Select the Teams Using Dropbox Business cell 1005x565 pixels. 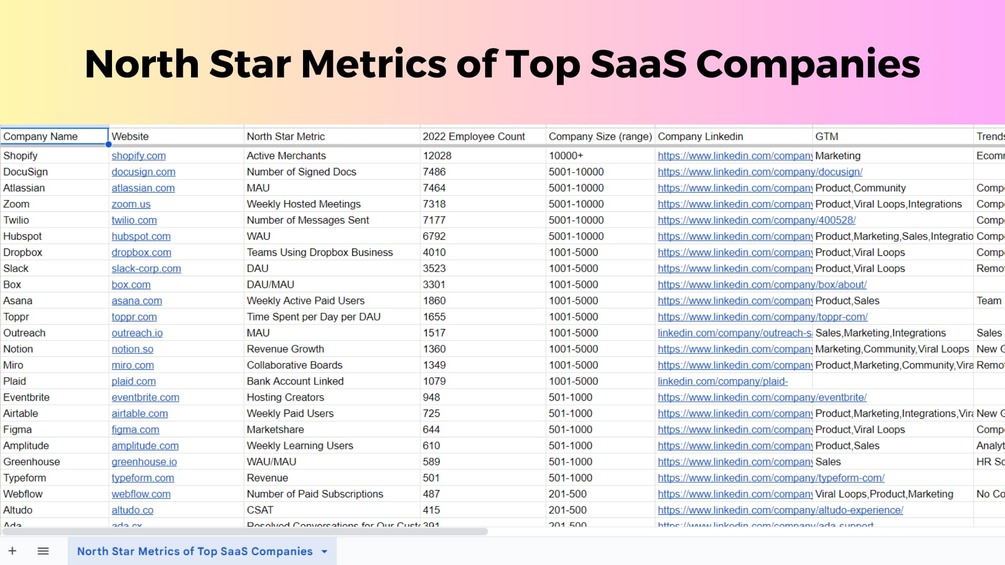[x=332, y=252]
